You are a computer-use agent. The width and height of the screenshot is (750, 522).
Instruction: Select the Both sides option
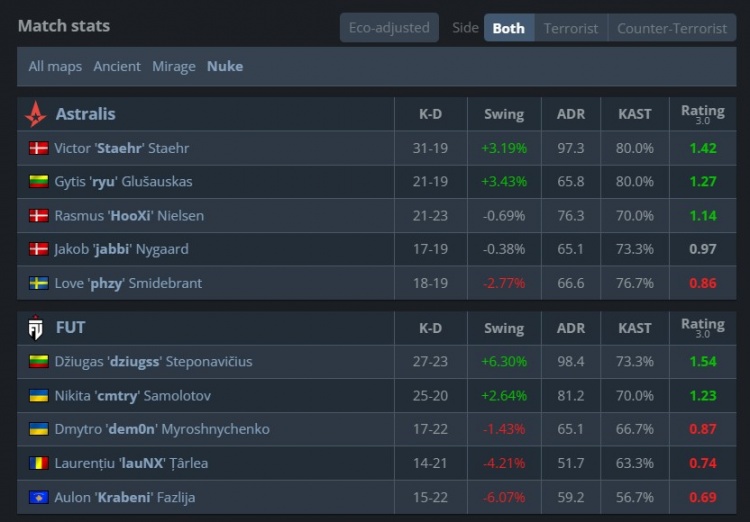(x=508, y=28)
